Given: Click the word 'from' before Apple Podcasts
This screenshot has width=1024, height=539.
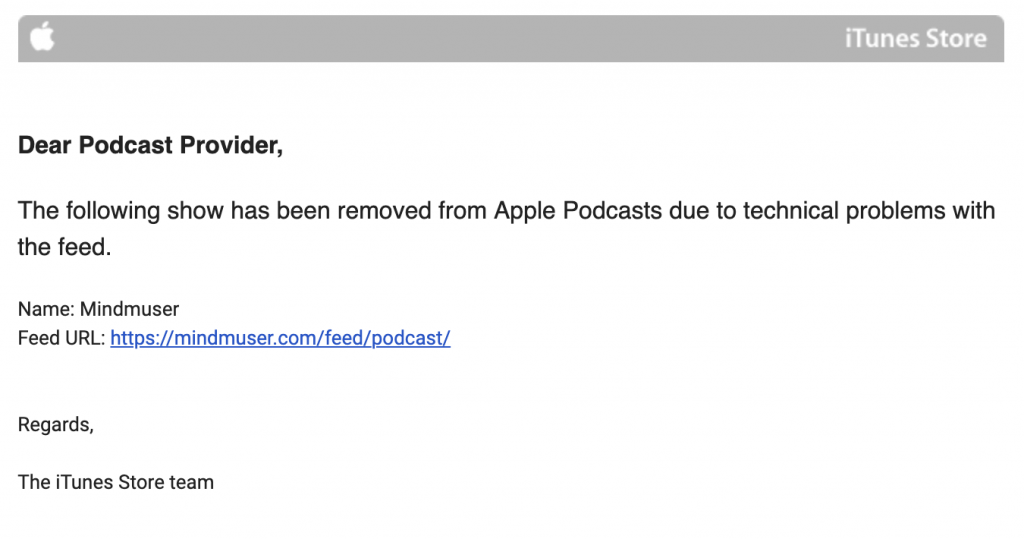Looking at the screenshot, I should click(x=463, y=210).
